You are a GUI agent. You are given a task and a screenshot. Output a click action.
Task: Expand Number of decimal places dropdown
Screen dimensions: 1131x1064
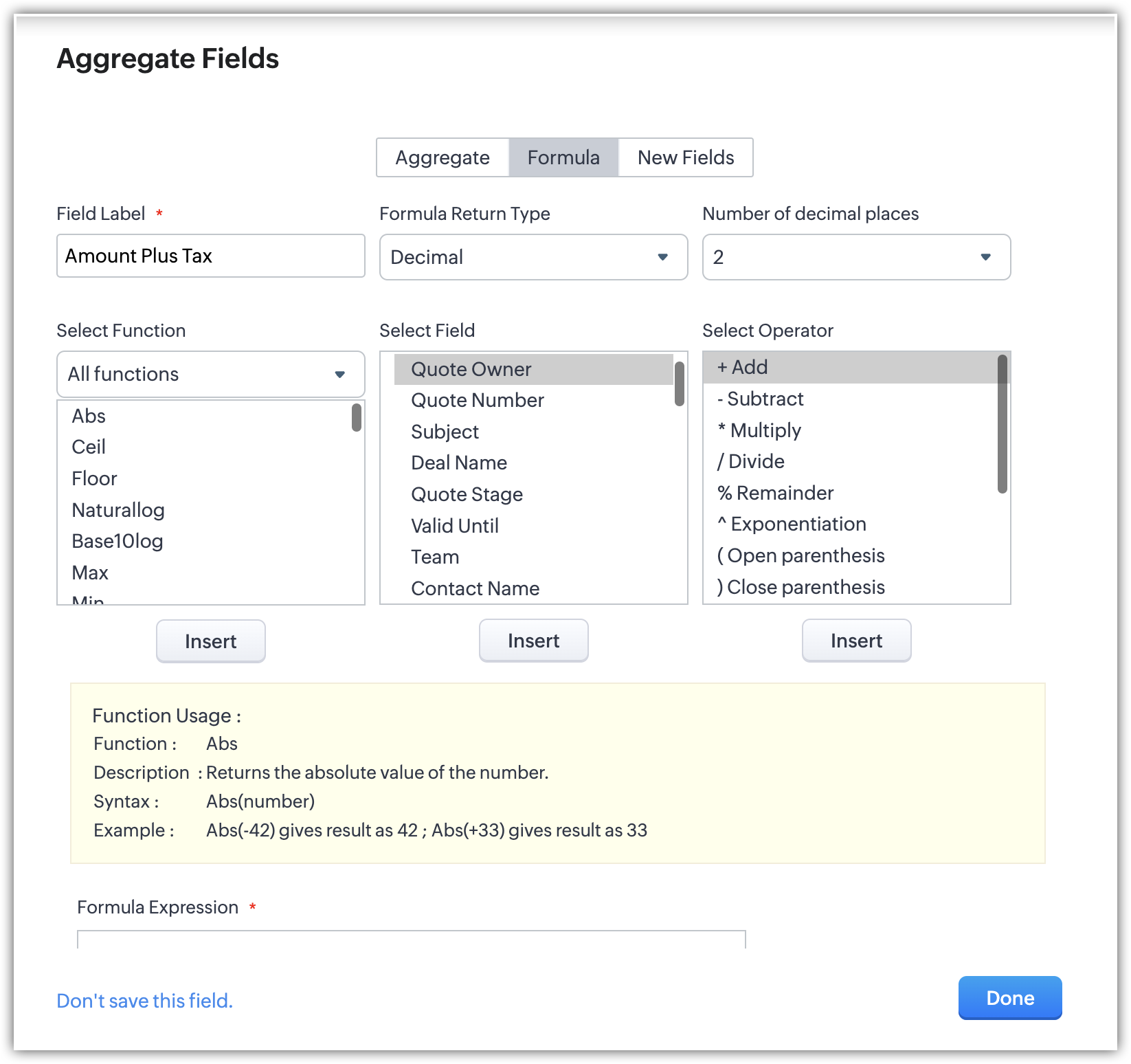click(x=855, y=257)
